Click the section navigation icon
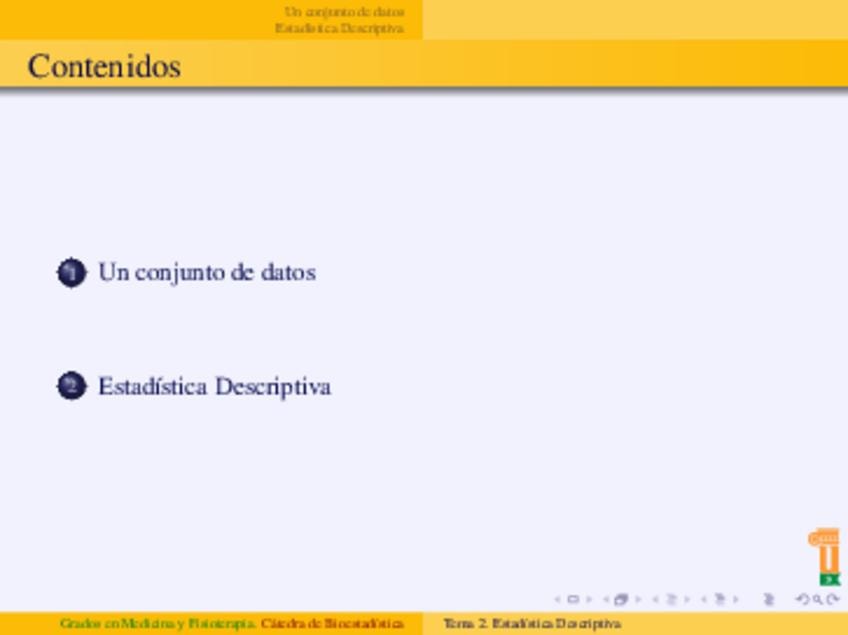The height and width of the screenshot is (635, 848). (x=720, y=599)
